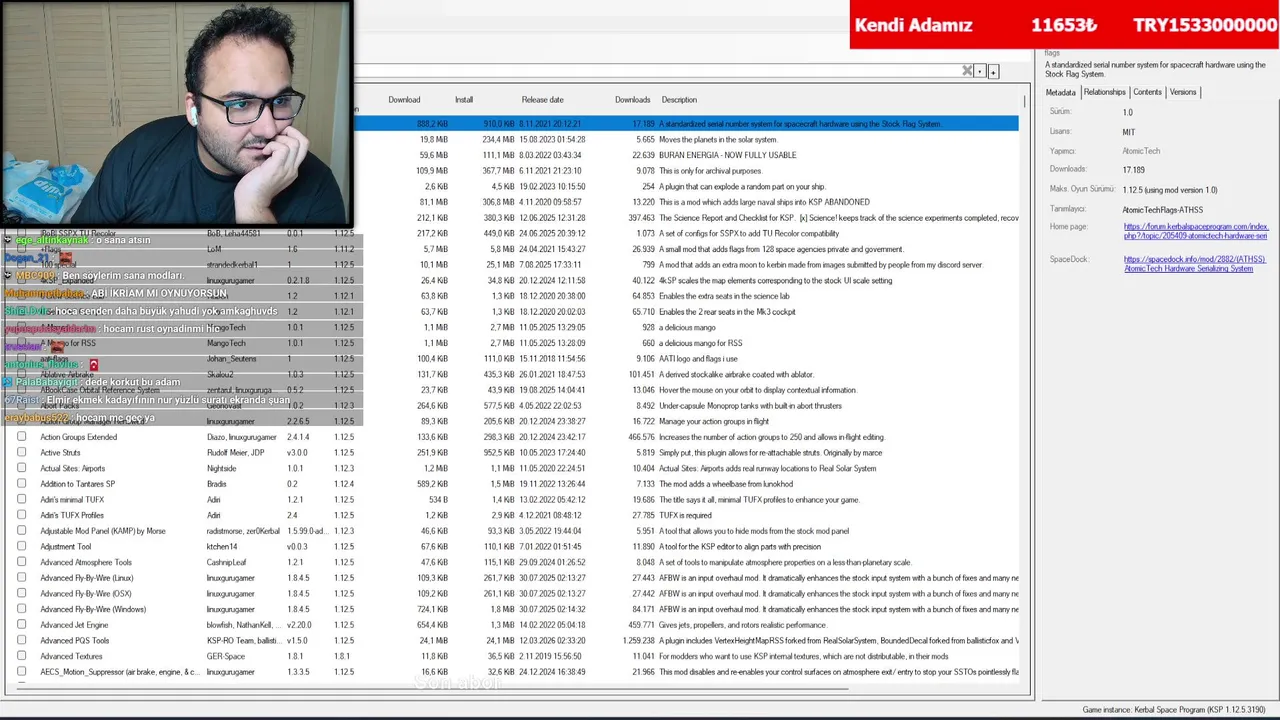Select the Advanced PQS Tools mod name

click(75, 641)
